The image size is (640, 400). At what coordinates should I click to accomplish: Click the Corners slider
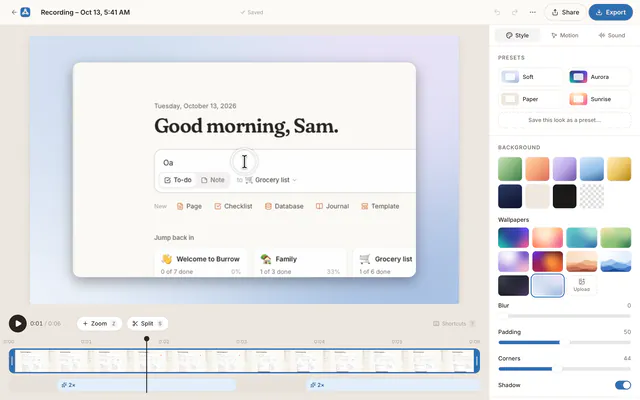point(564,369)
